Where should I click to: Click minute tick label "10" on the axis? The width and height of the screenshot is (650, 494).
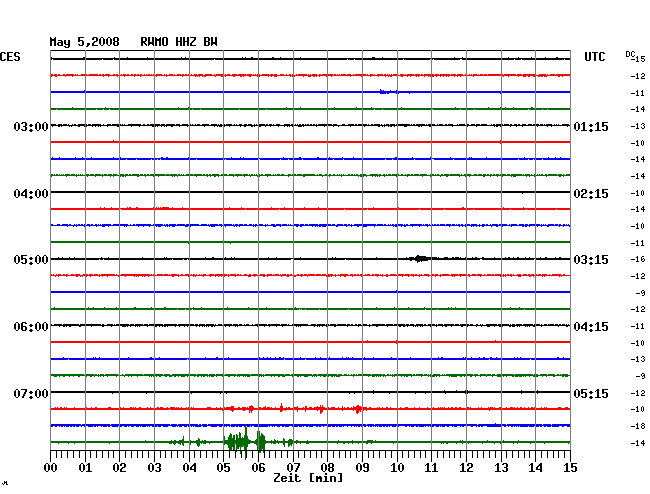pyautogui.click(x=397, y=467)
